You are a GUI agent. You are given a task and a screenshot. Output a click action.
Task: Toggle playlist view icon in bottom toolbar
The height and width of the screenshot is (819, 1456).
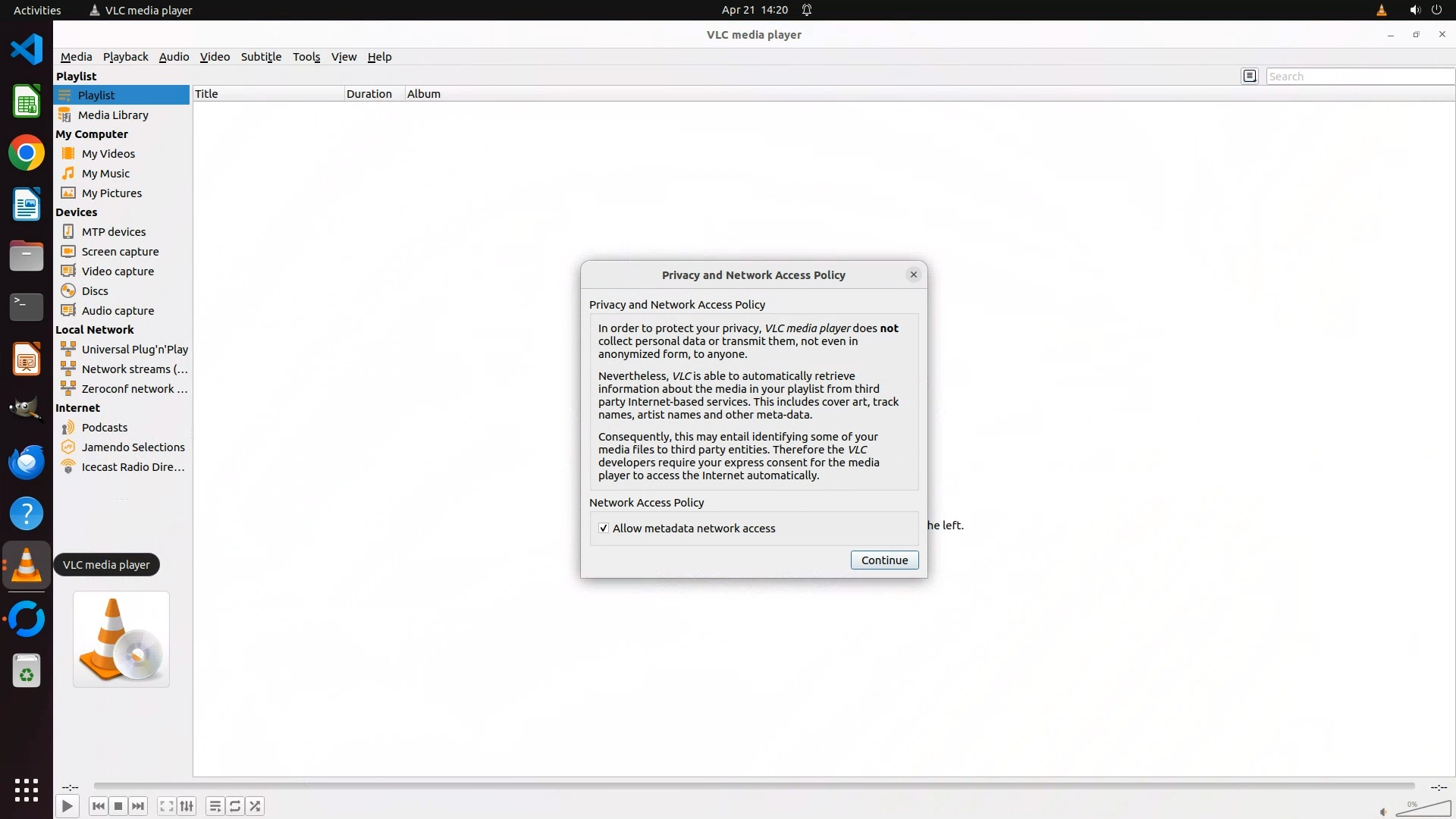pyautogui.click(x=215, y=806)
